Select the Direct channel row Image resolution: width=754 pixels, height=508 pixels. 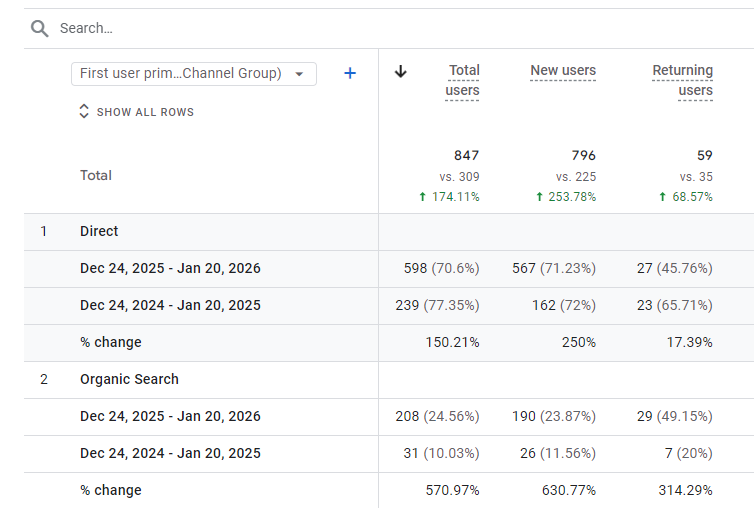[x=389, y=231]
